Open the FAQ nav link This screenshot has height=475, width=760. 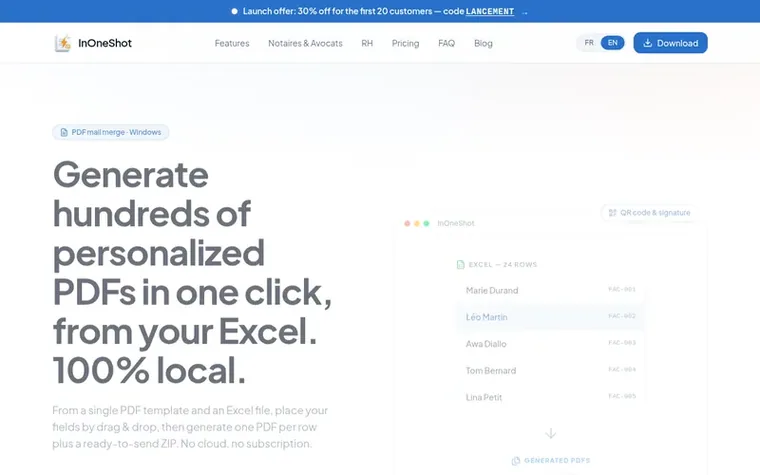446,43
